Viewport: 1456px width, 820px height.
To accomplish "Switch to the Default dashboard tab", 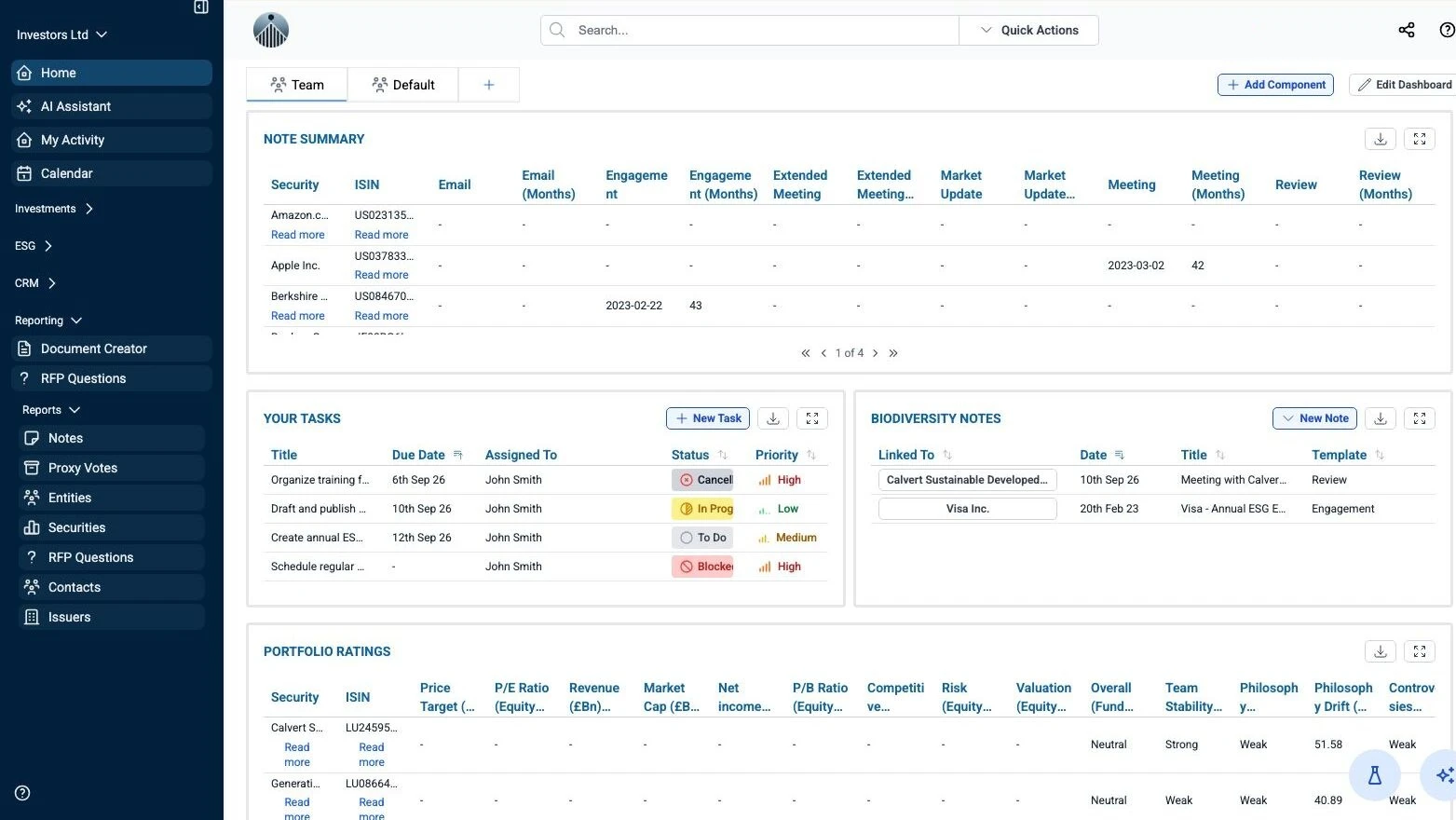I will [403, 85].
